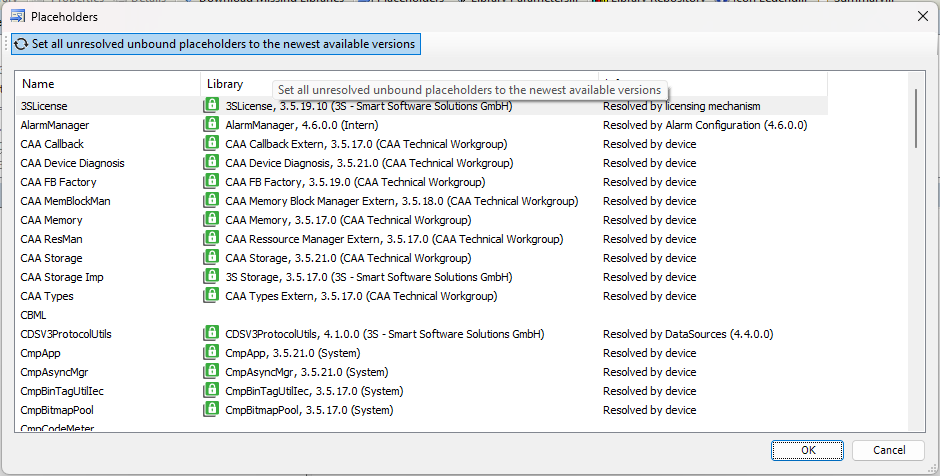Viewport: 940px width, 476px height.
Task: Click the green icon next to AlarmManager library
Action: click(211, 125)
